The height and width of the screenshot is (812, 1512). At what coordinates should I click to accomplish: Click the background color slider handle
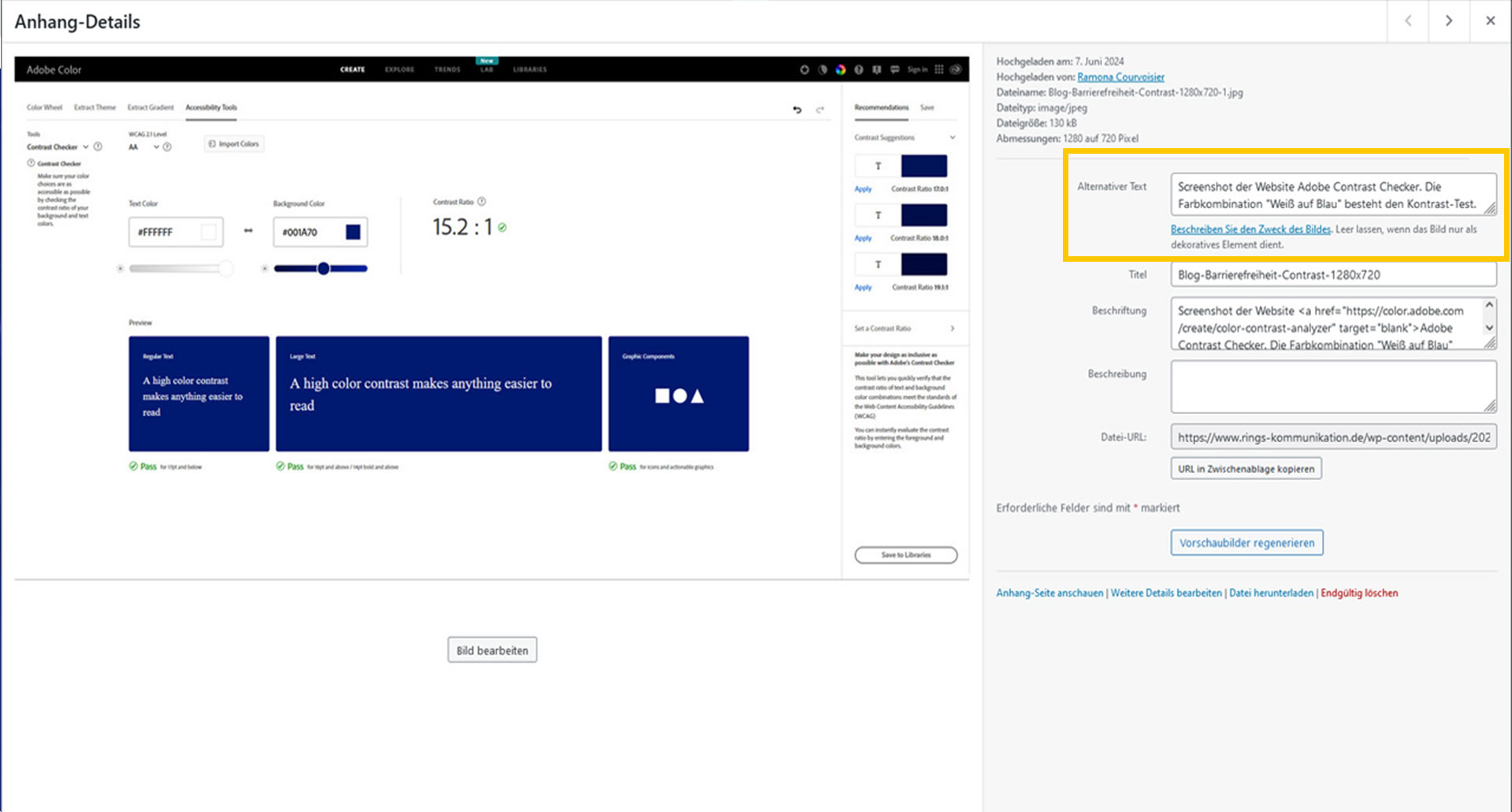[x=323, y=269]
